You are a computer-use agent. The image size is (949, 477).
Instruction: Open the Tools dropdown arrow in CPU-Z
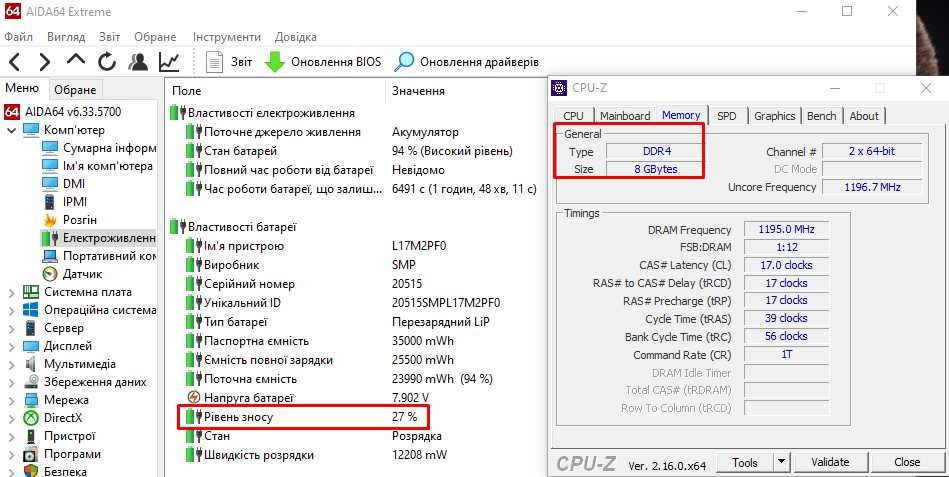[x=781, y=462]
